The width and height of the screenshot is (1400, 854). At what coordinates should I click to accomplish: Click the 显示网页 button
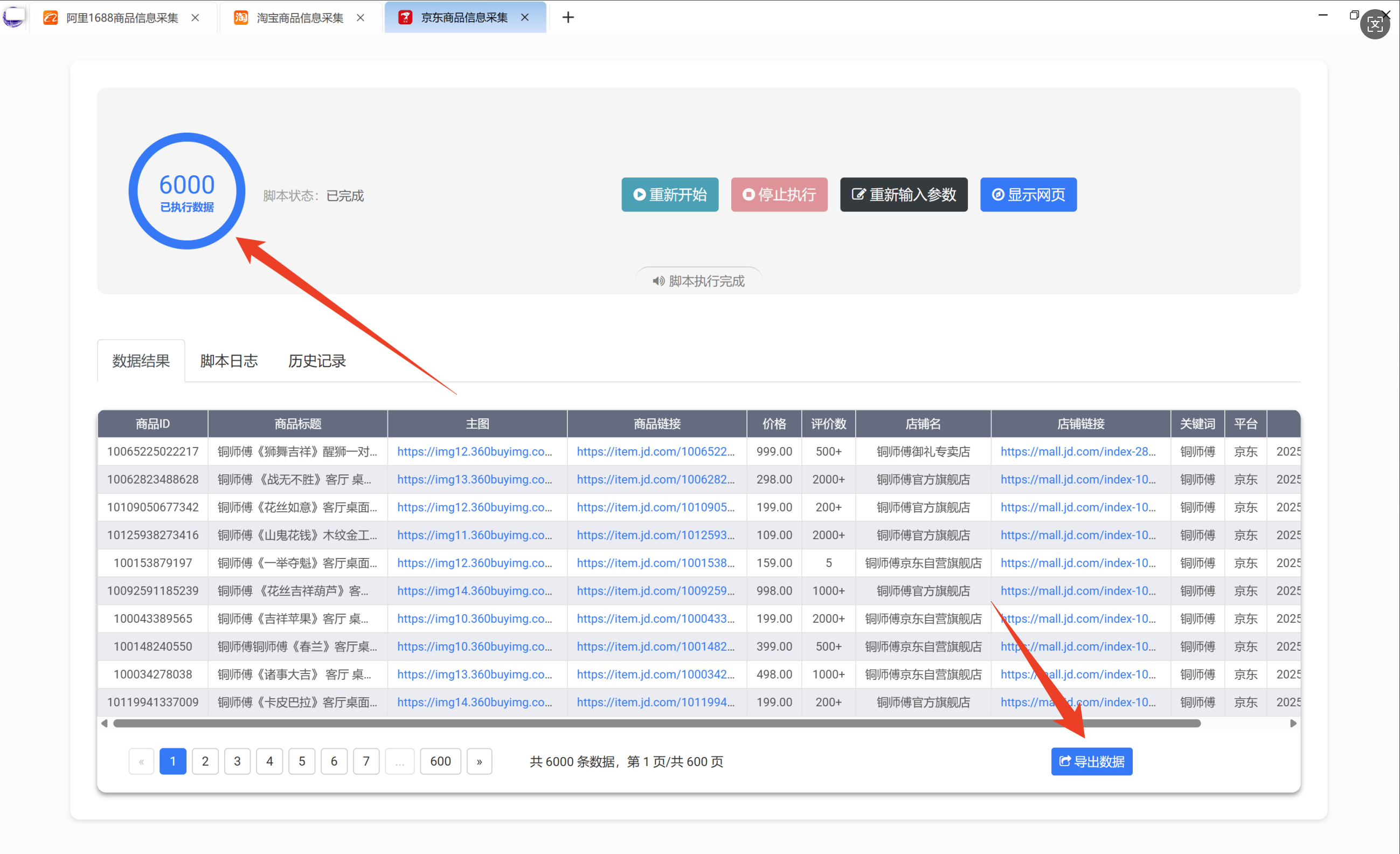click(x=1028, y=195)
